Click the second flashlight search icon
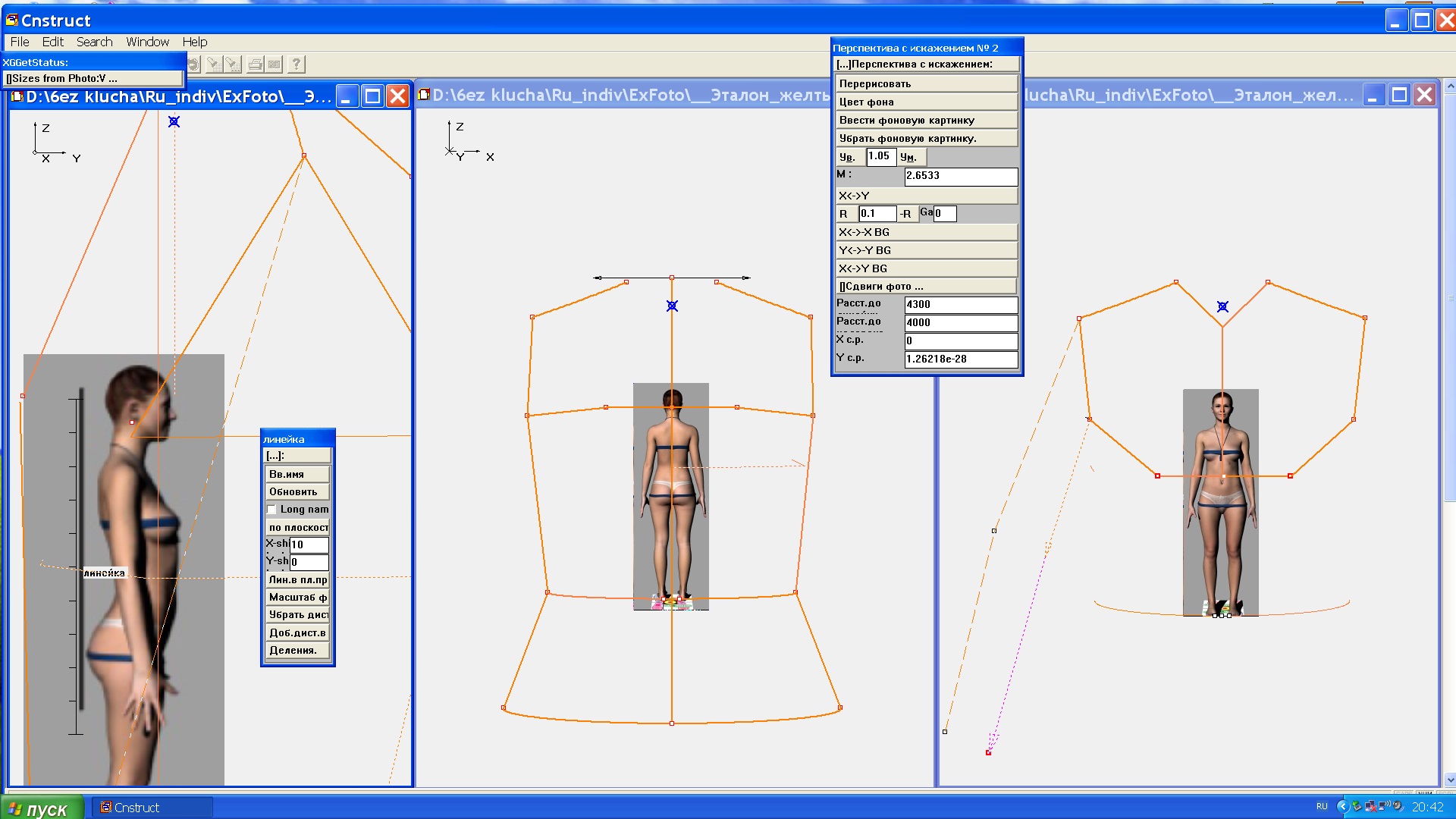1456x819 pixels. 233,64
